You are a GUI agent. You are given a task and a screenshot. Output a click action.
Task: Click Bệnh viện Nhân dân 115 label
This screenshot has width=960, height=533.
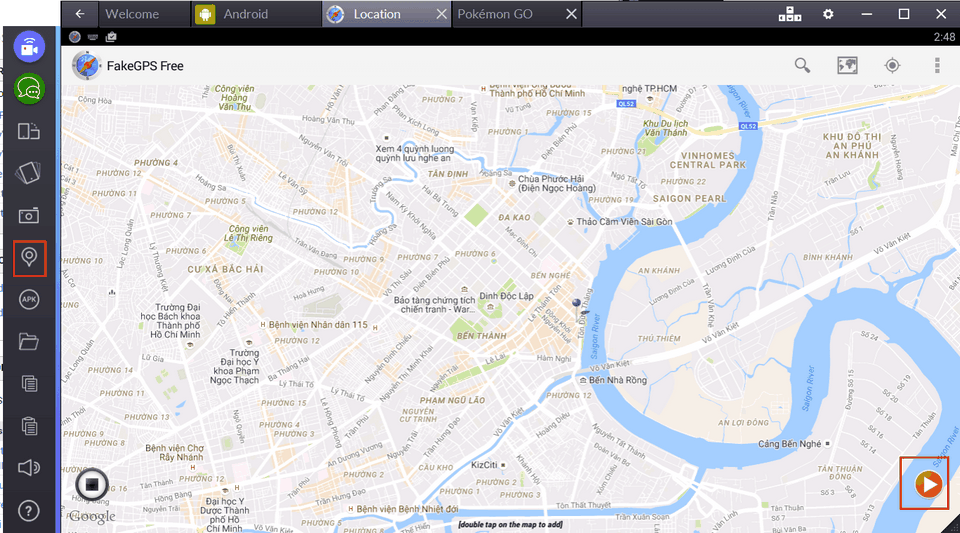[x=318, y=325]
